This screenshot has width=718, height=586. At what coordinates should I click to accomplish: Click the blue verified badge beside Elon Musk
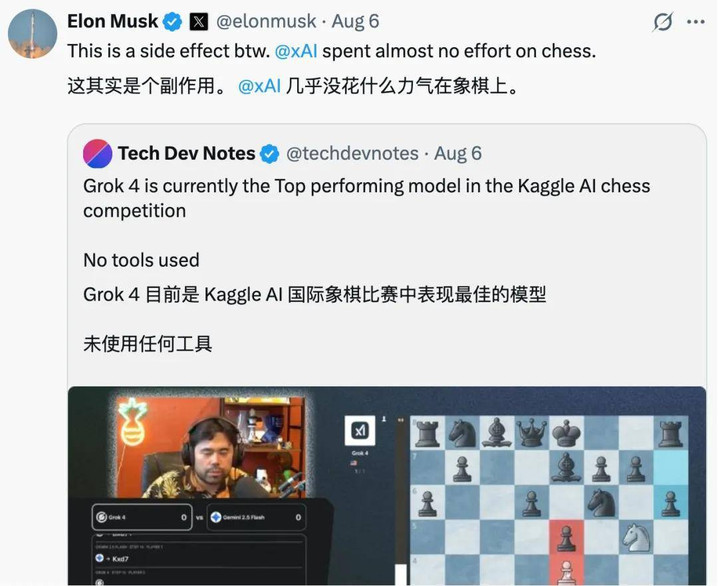172,22
